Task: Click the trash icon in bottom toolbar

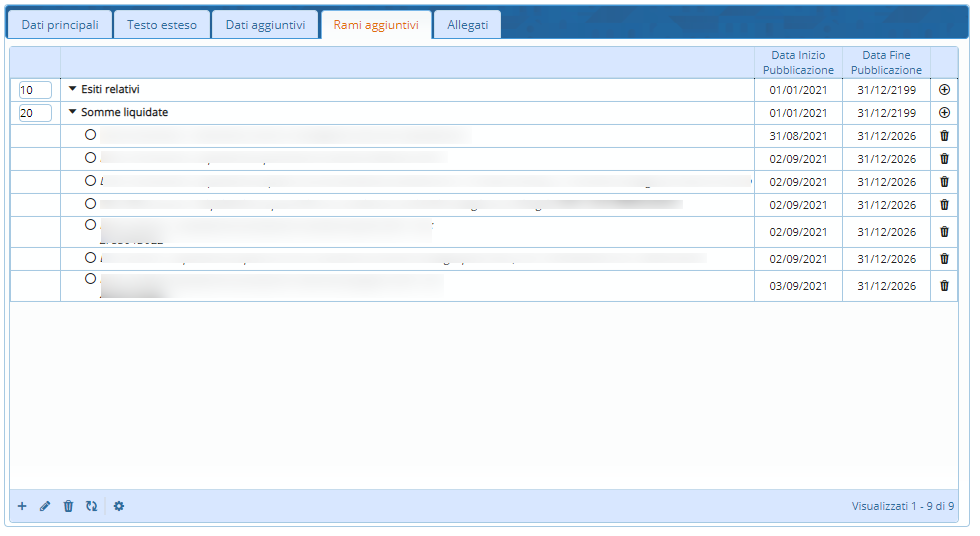Action: [68, 506]
